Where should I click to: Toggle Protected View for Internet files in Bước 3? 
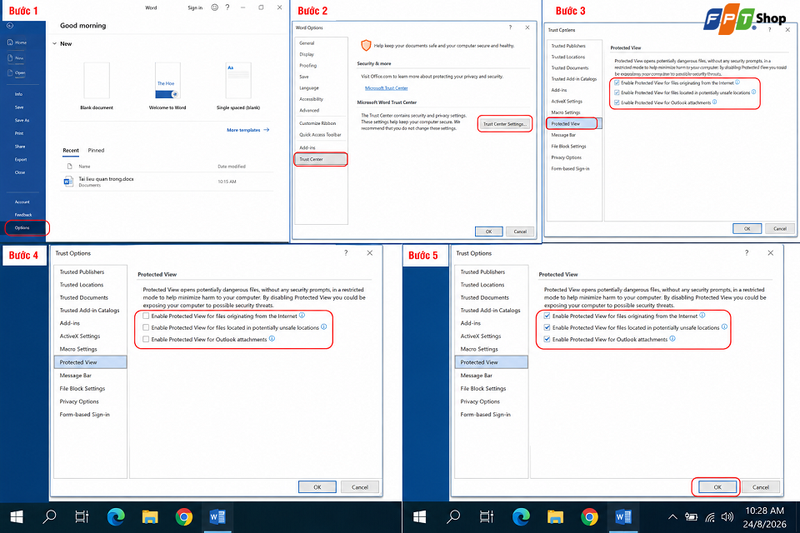617,83
